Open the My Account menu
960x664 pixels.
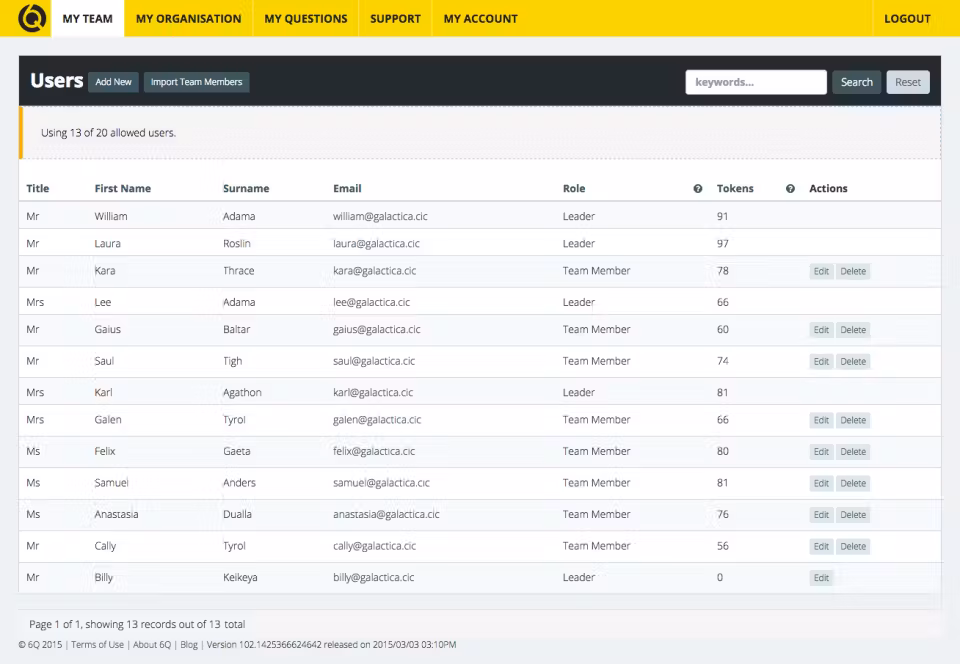coord(480,18)
